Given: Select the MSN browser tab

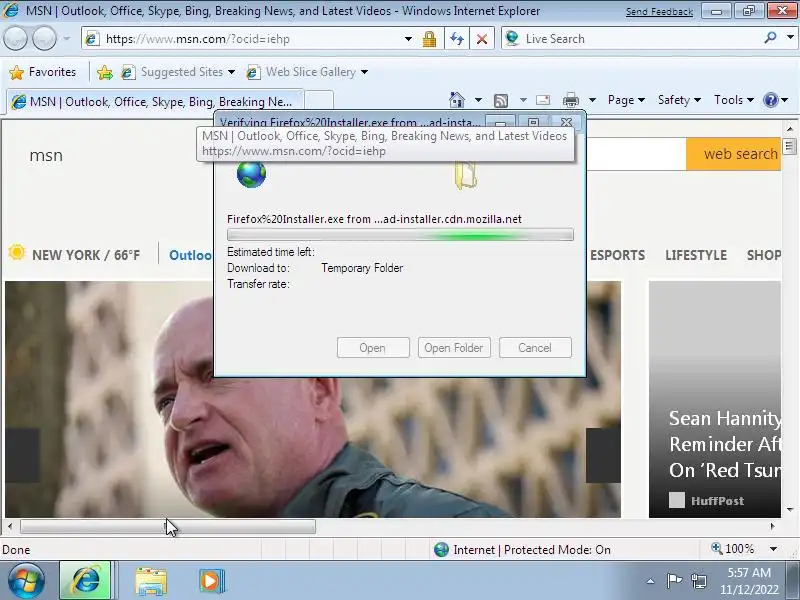Looking at the screenshot, I should click(155, 102).
